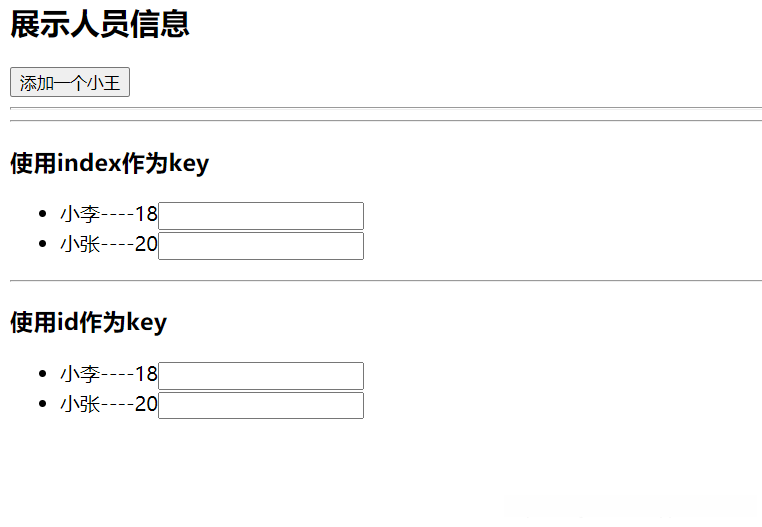Click 小张's bullet point in the id key list
This screenshot has width=762, height=527.
click(x=41, y=405)
